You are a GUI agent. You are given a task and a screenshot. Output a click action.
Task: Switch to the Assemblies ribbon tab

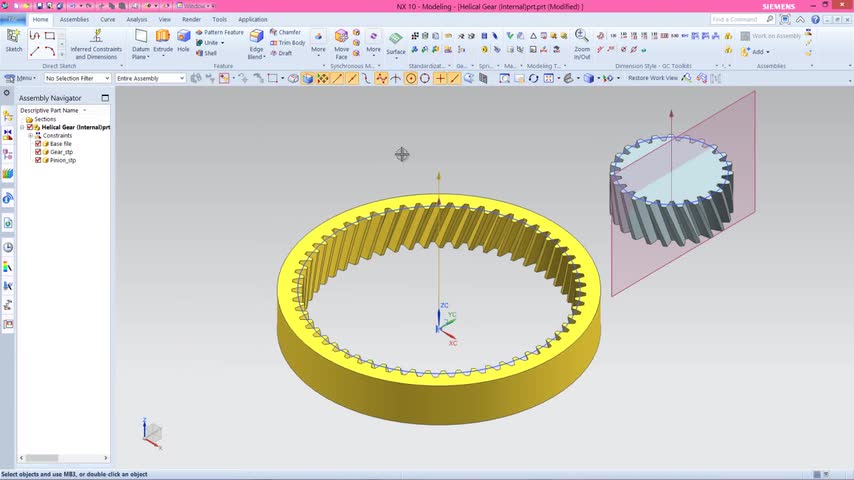click(x=74, y=19)
